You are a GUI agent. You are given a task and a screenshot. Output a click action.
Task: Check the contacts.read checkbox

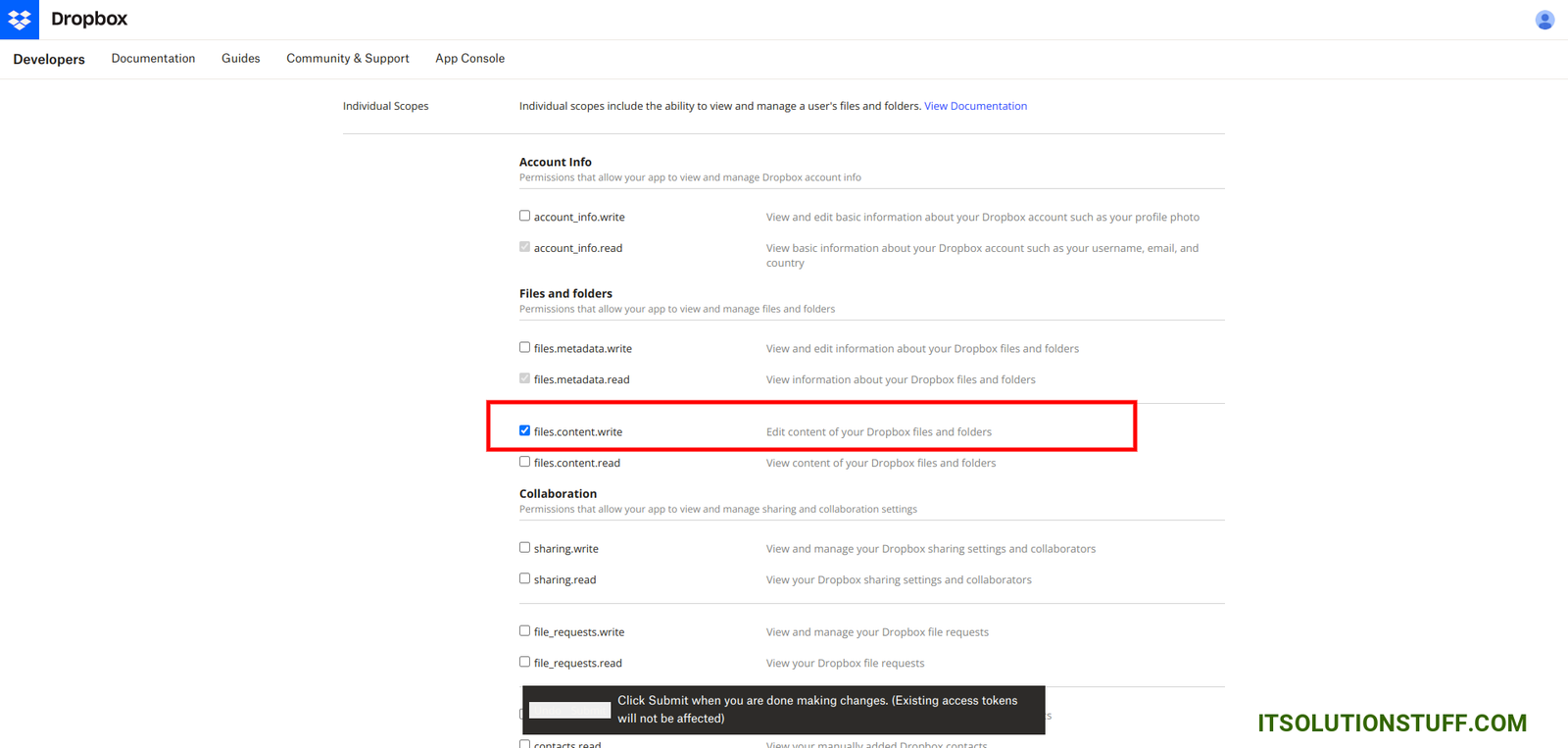pos(525,744)
